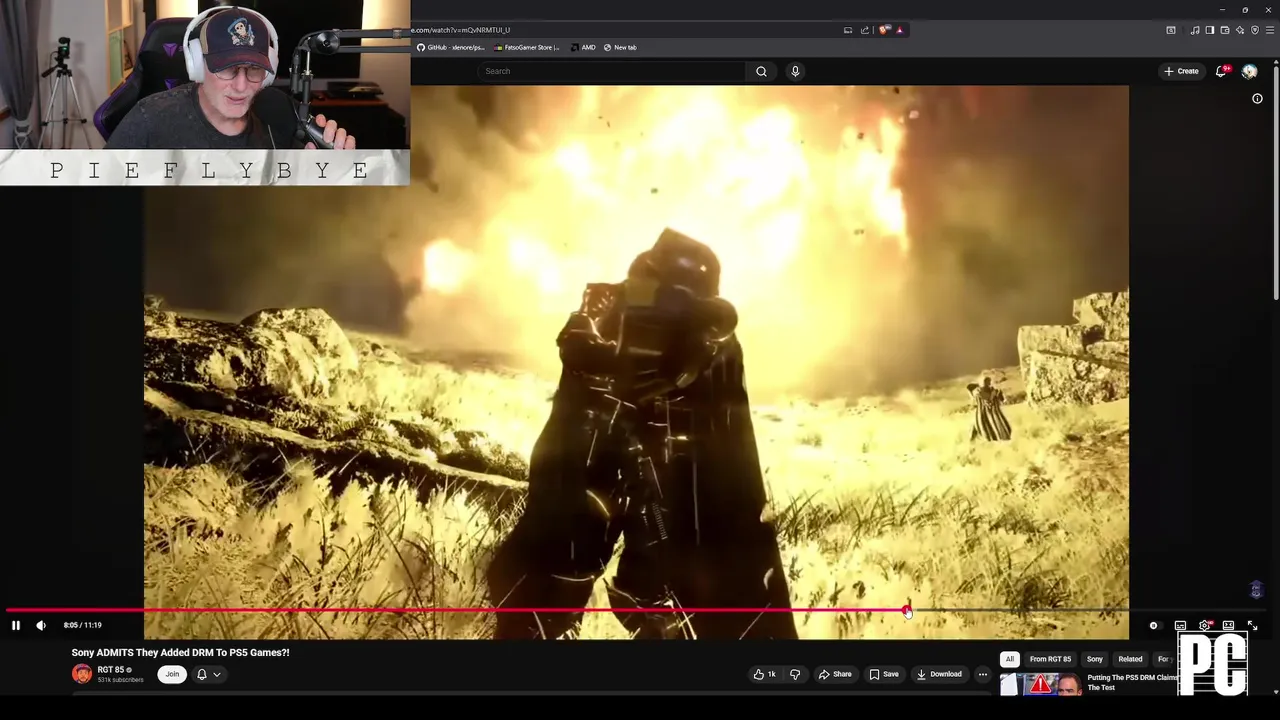
Task: Click the Brave Shields lion icon
Action: pyautogui.click(x=884, y=30)
